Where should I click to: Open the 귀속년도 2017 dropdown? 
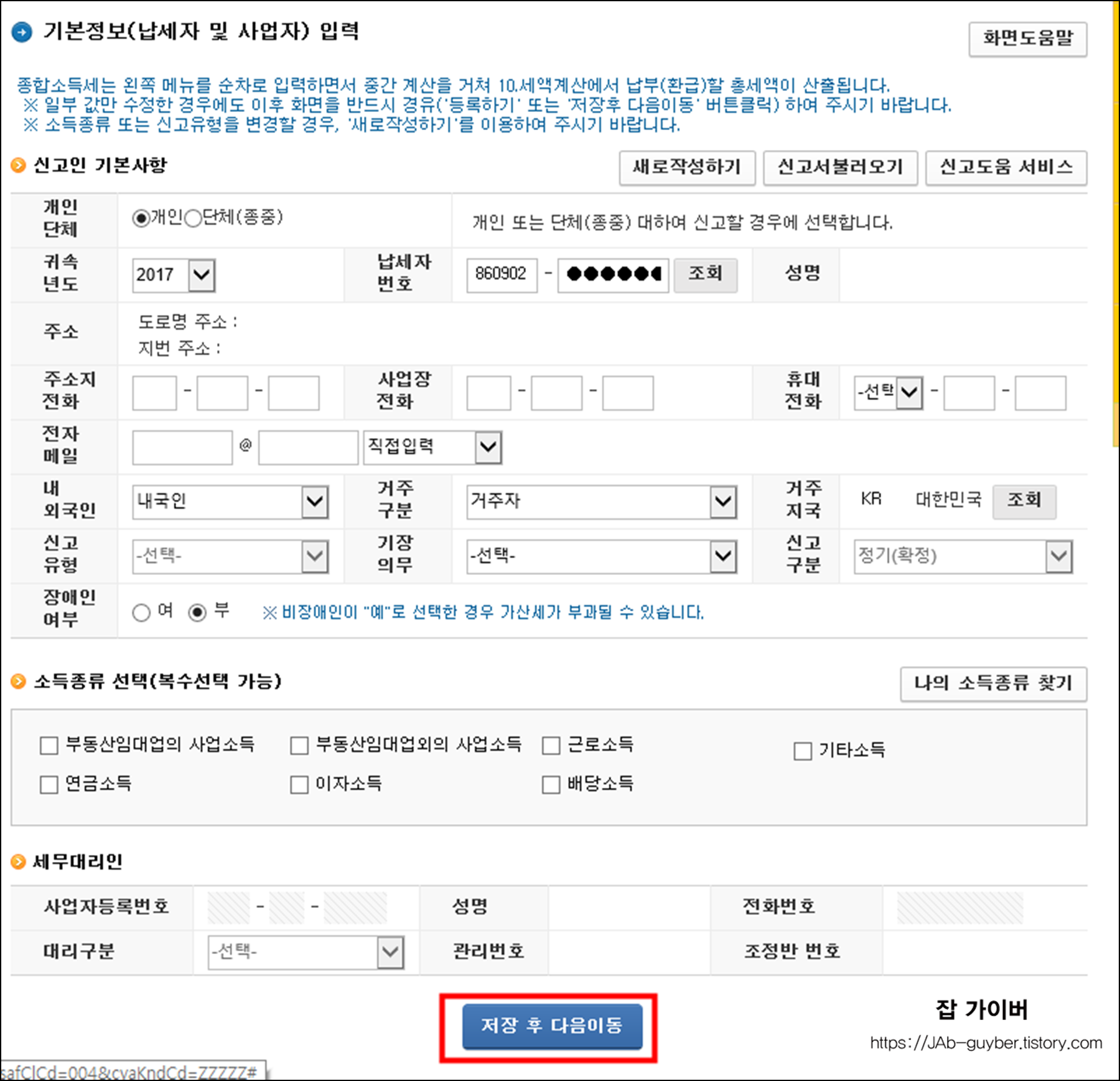(x=174, y=275)
